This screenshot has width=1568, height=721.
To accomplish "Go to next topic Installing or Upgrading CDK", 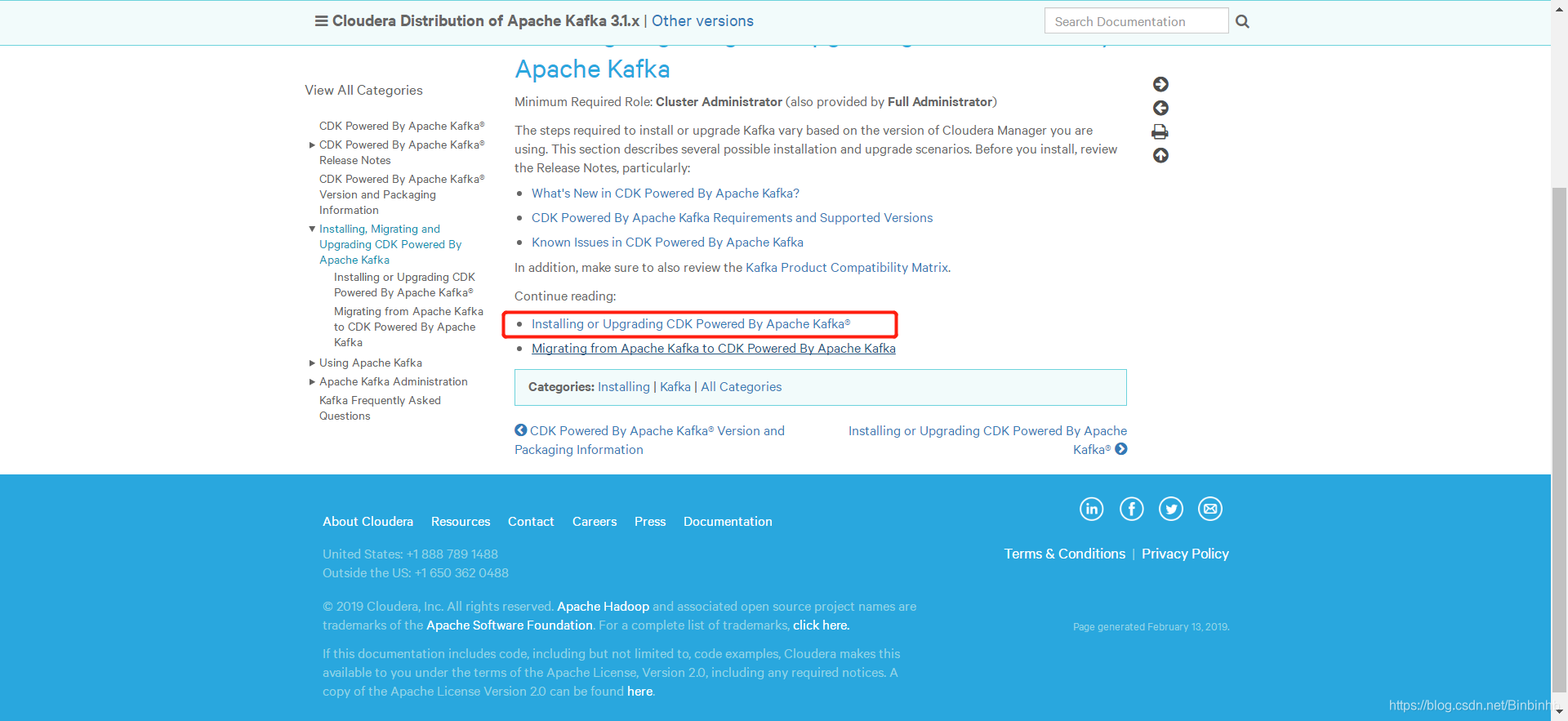I will [987, 440].
